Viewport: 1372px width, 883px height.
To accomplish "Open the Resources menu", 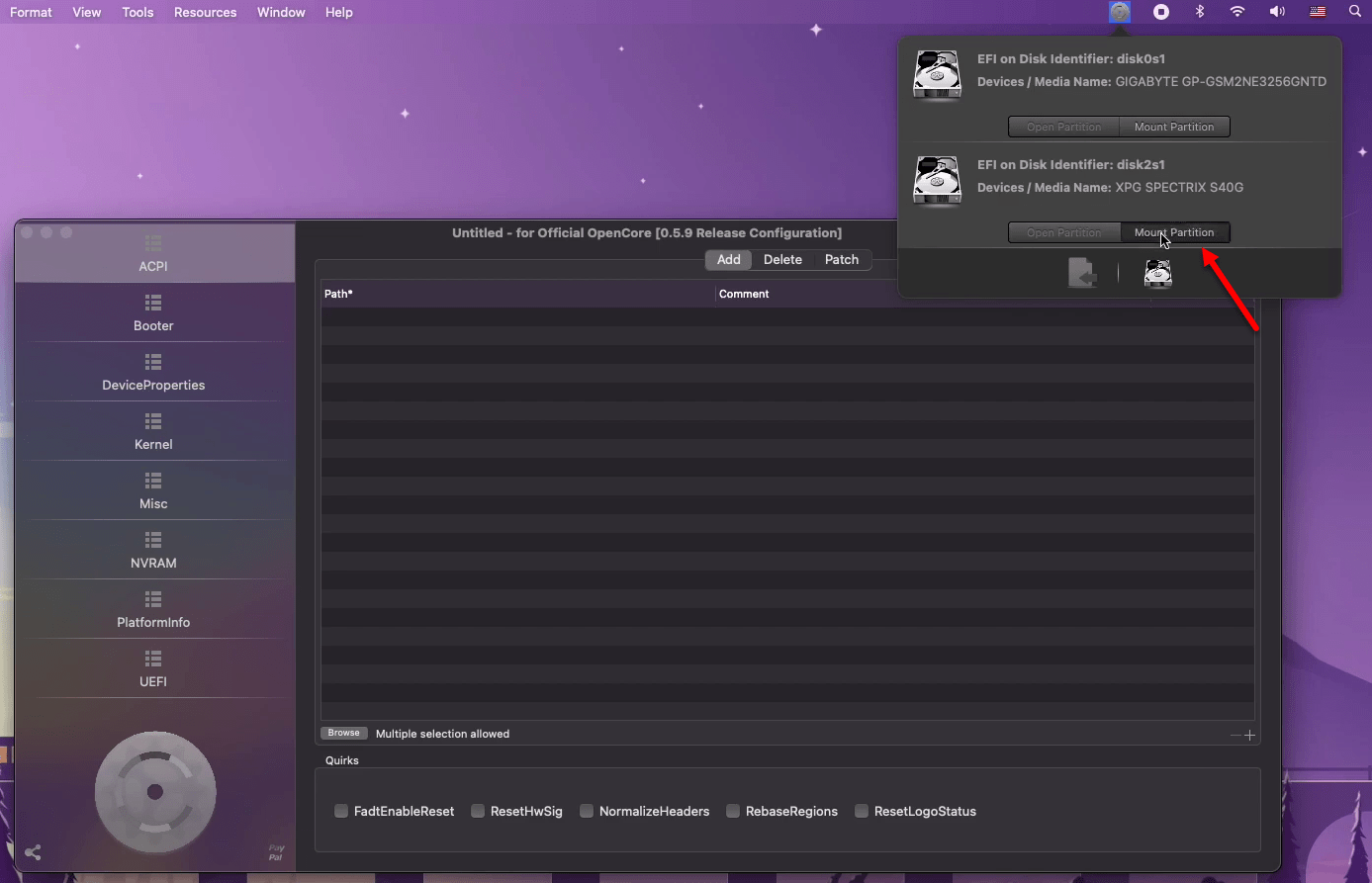I will pyautogui.click(x=205, y=12).
